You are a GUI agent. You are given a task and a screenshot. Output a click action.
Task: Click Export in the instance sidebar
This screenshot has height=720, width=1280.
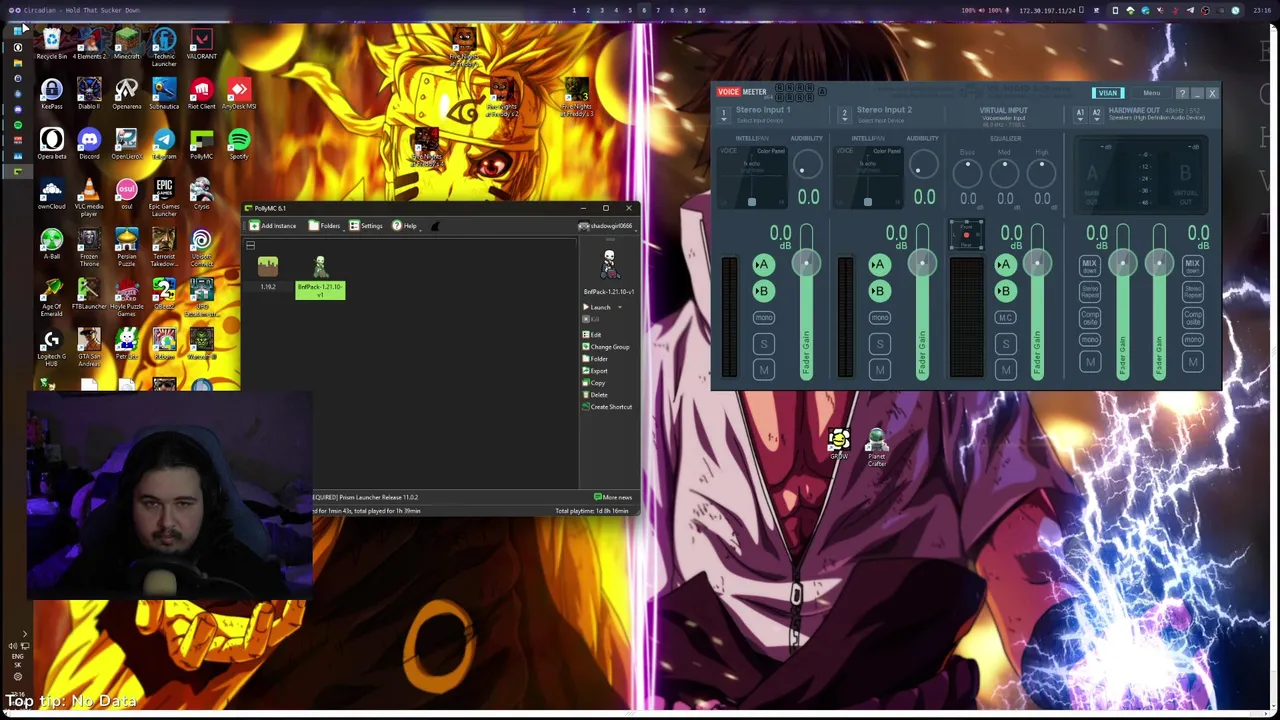tap(595, 371)
